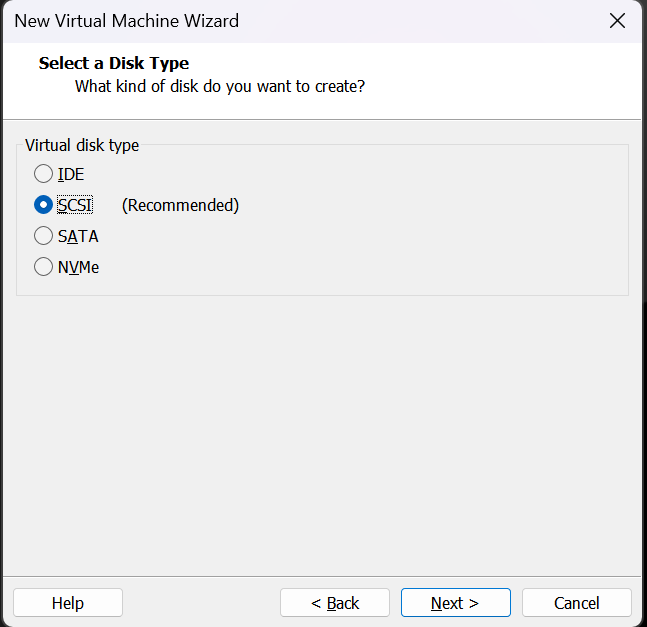647x627 pixels.
Task: Cancel the New Virtual Machine Wizard
Action: pyautogui.click(x=576, y=603)
